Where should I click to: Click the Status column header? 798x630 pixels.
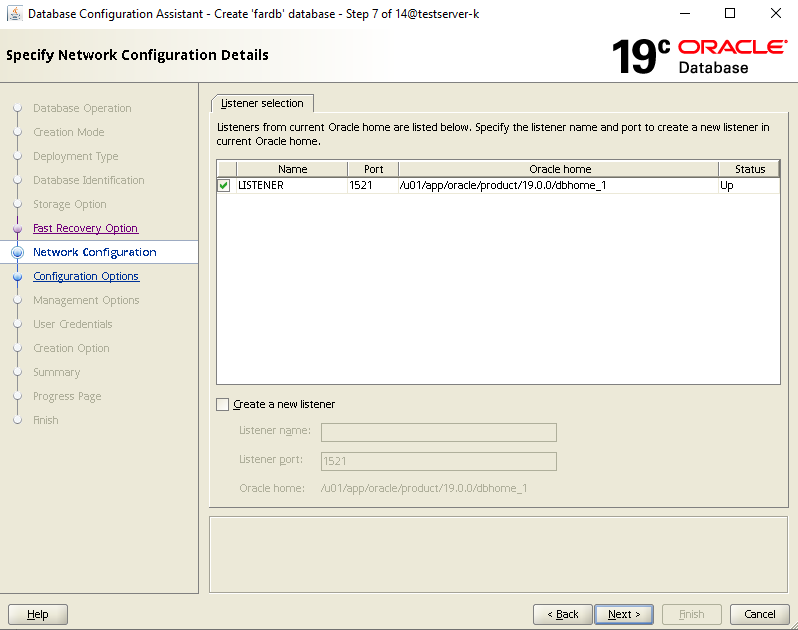(x=750, y=169)
